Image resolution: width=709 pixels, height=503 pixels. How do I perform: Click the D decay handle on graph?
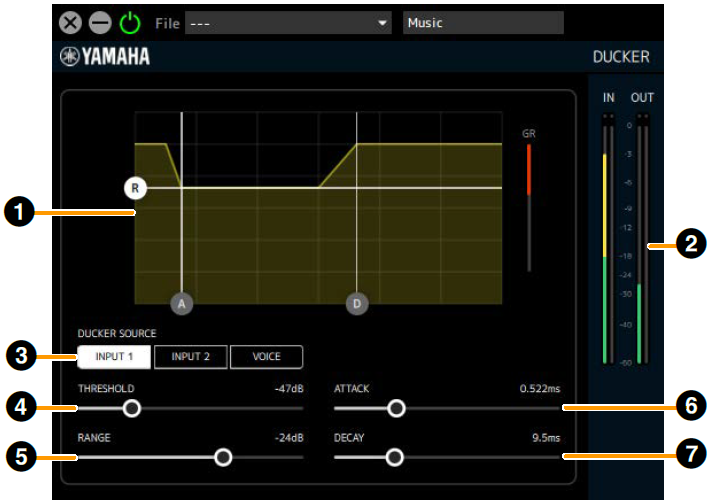(x=357, y=302)
